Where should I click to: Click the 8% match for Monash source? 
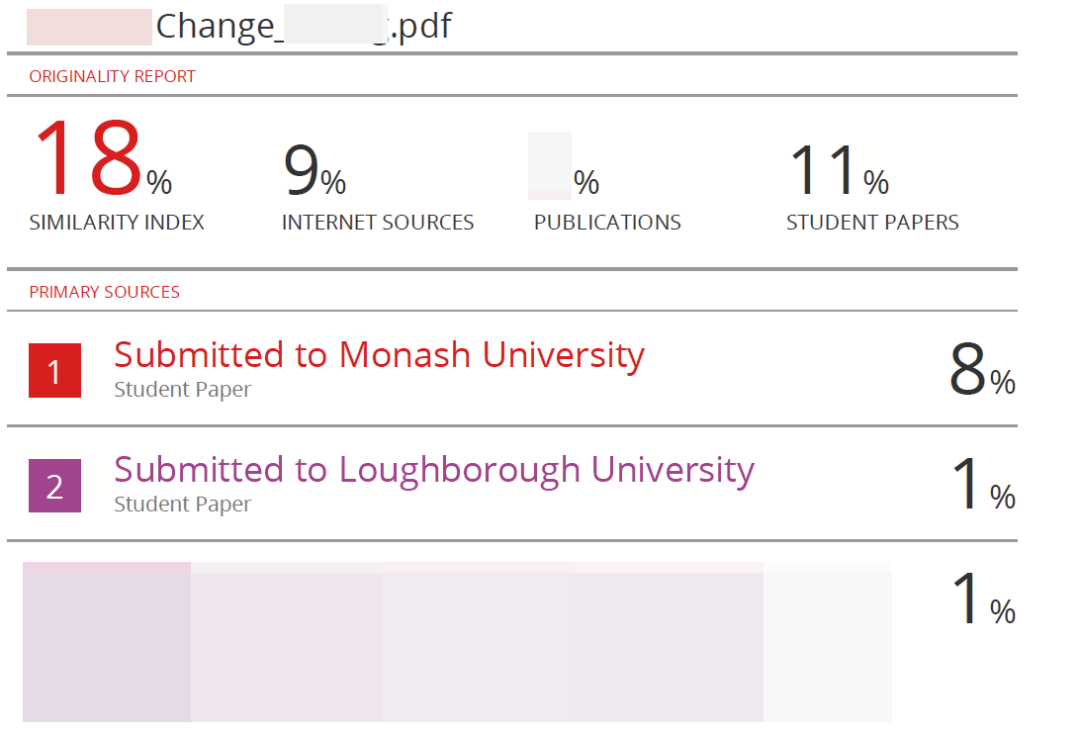click(982, 371)
